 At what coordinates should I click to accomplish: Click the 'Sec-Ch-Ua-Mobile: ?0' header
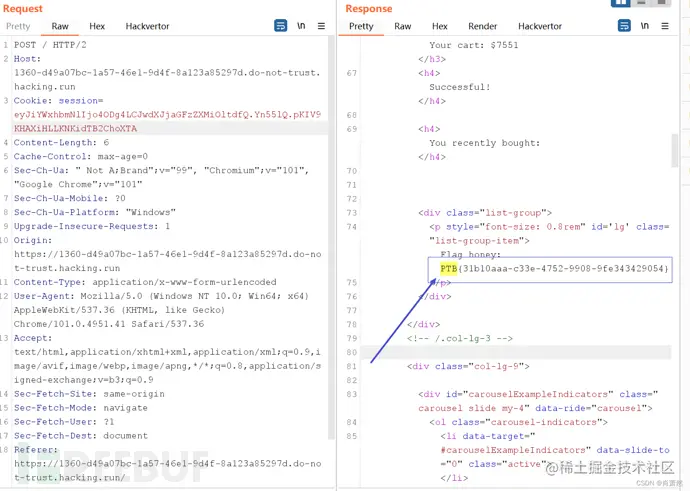70,198
